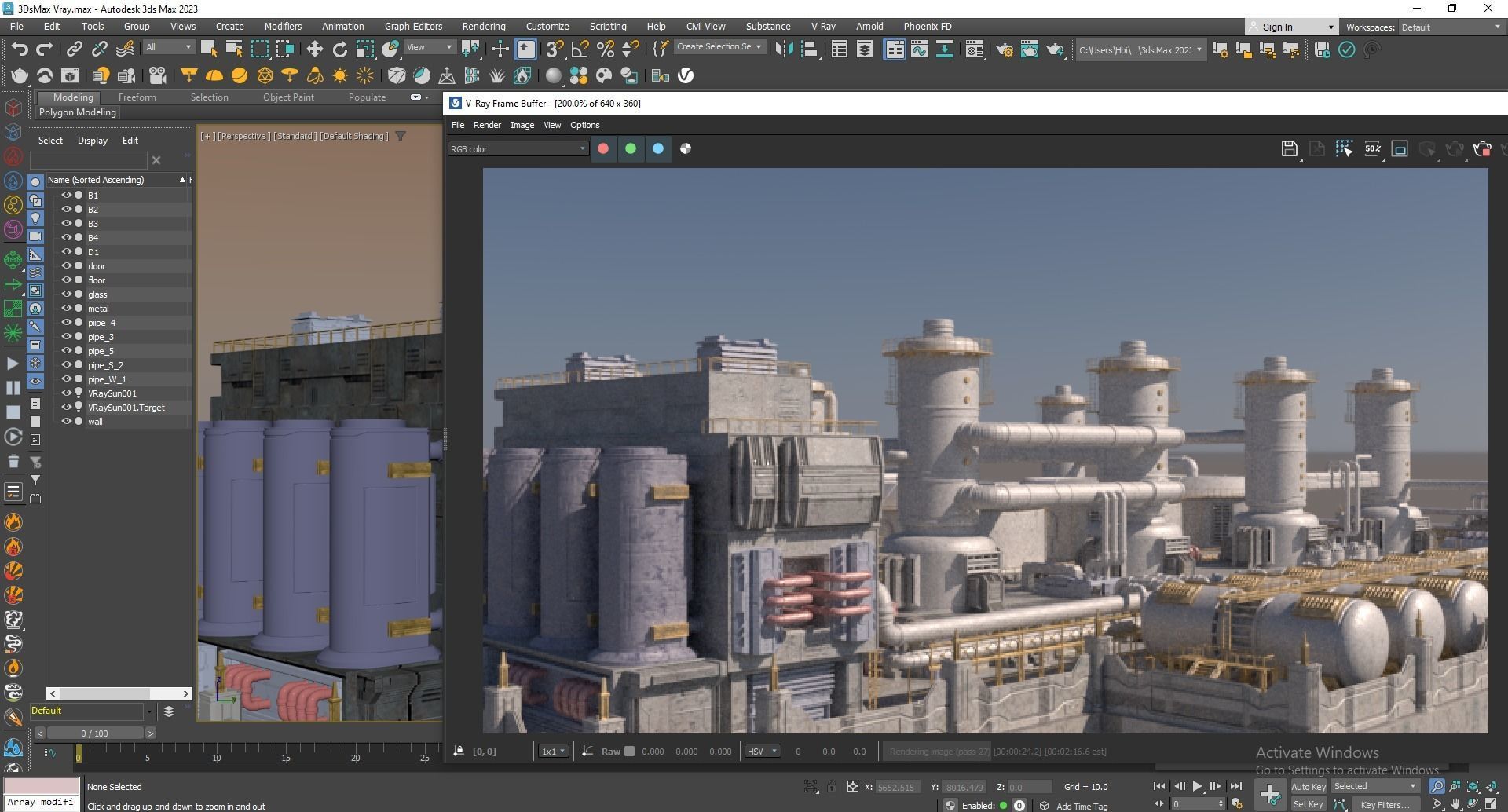Click the Auto Key button
The image size is (1508, 812).
pos(1308,787)
